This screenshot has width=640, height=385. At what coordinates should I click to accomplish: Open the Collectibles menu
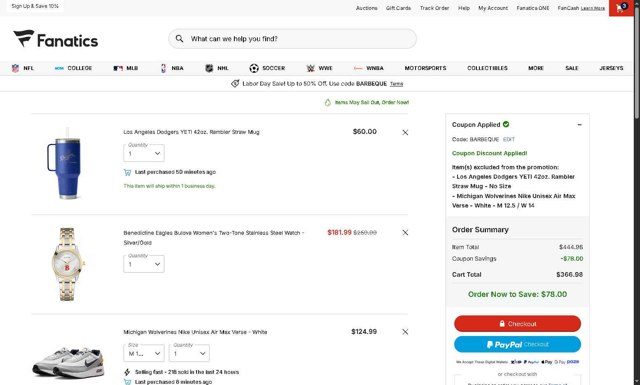[x=487, y=68]
